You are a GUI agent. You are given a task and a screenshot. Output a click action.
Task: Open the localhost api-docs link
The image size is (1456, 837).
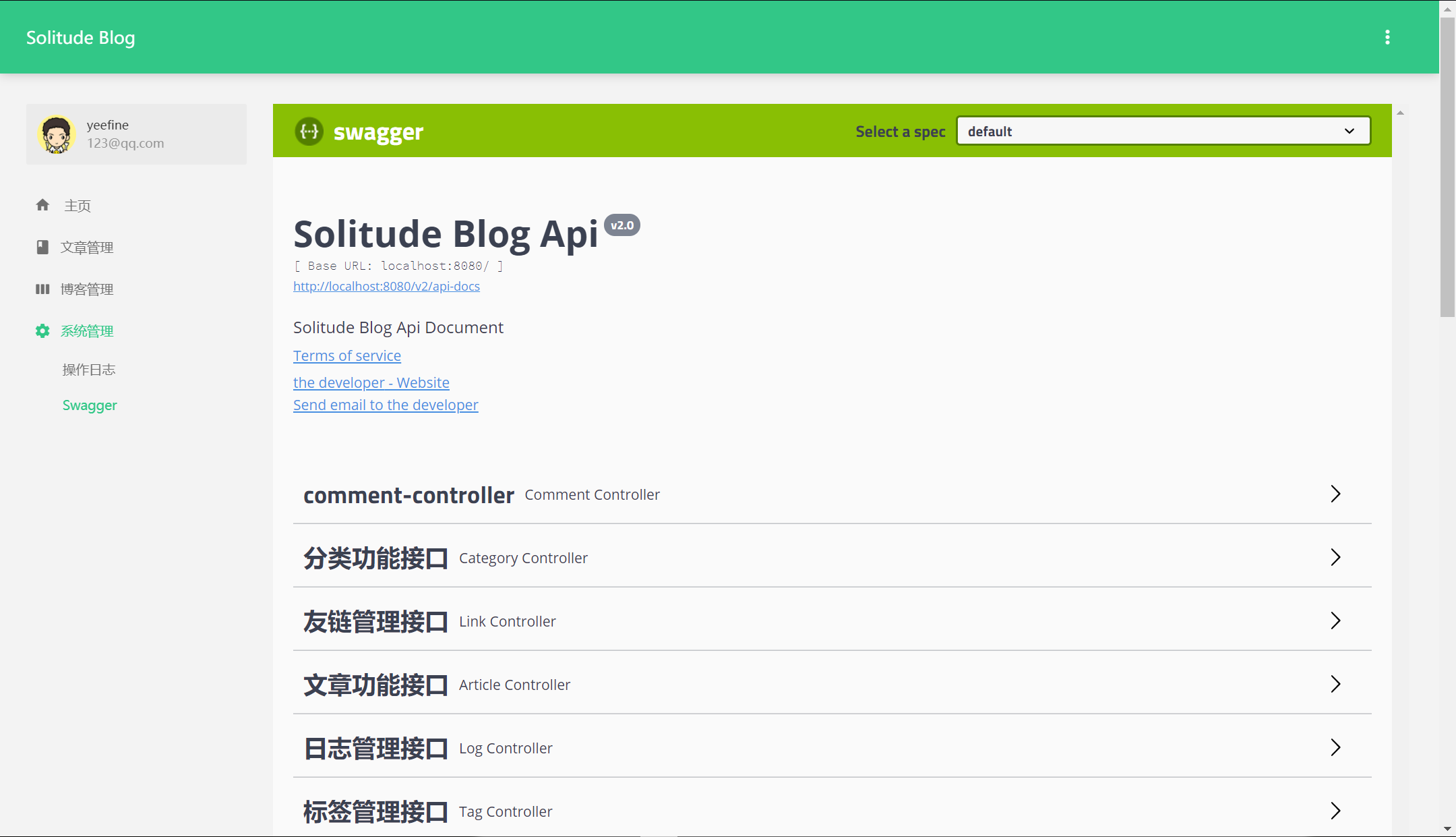[x=386, y=286]
